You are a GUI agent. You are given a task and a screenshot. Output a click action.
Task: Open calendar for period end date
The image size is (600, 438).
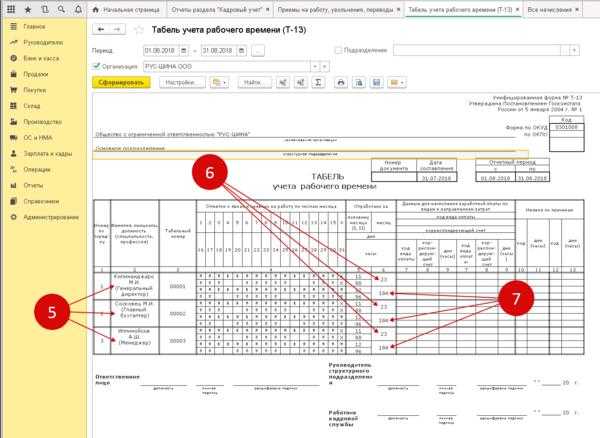pyautogui.click(x=242, y=50)
